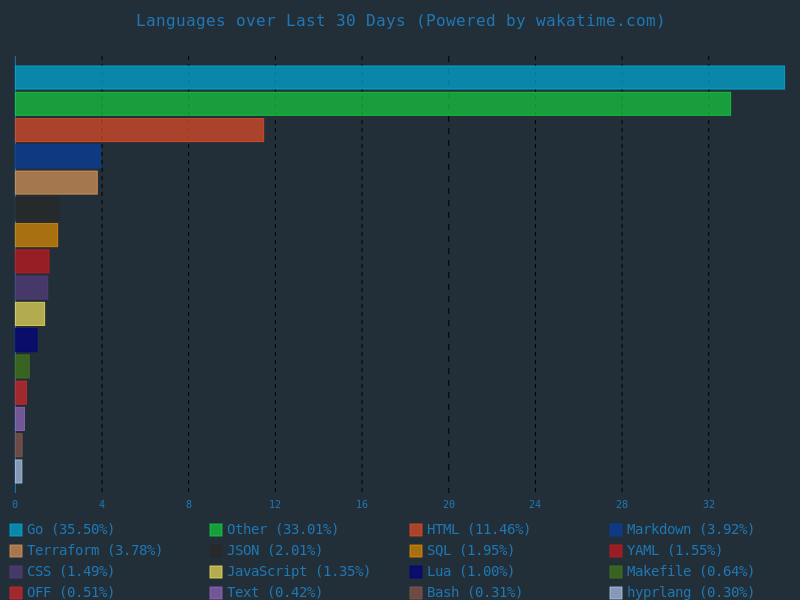
Task: Click the Bash (0.31%) legend label
Action: point(474,593)
